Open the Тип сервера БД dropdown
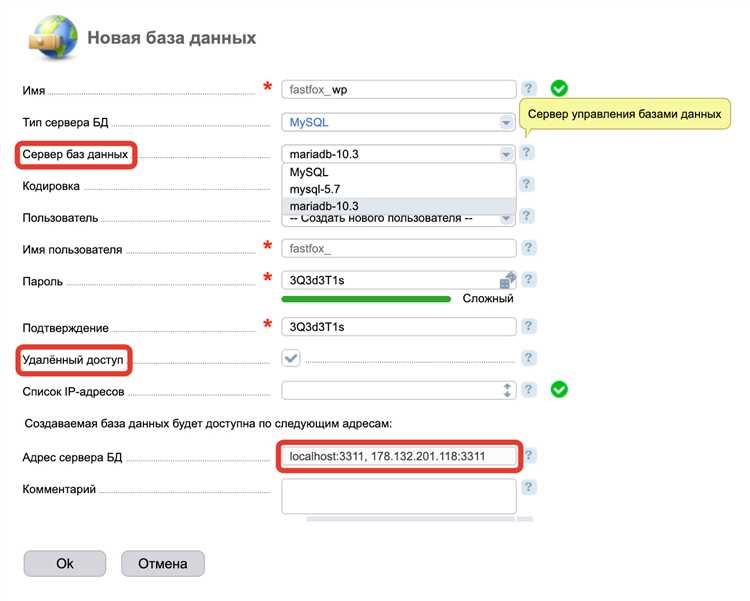 (398, 122)
